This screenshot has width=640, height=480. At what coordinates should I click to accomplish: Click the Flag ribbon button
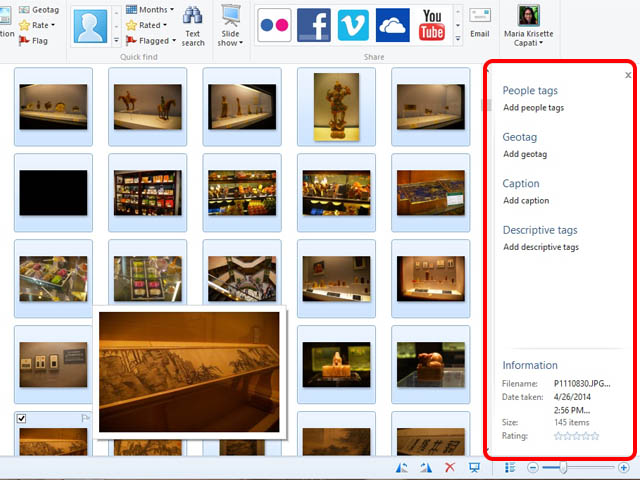pyautogui.click(x=33, y=41)
